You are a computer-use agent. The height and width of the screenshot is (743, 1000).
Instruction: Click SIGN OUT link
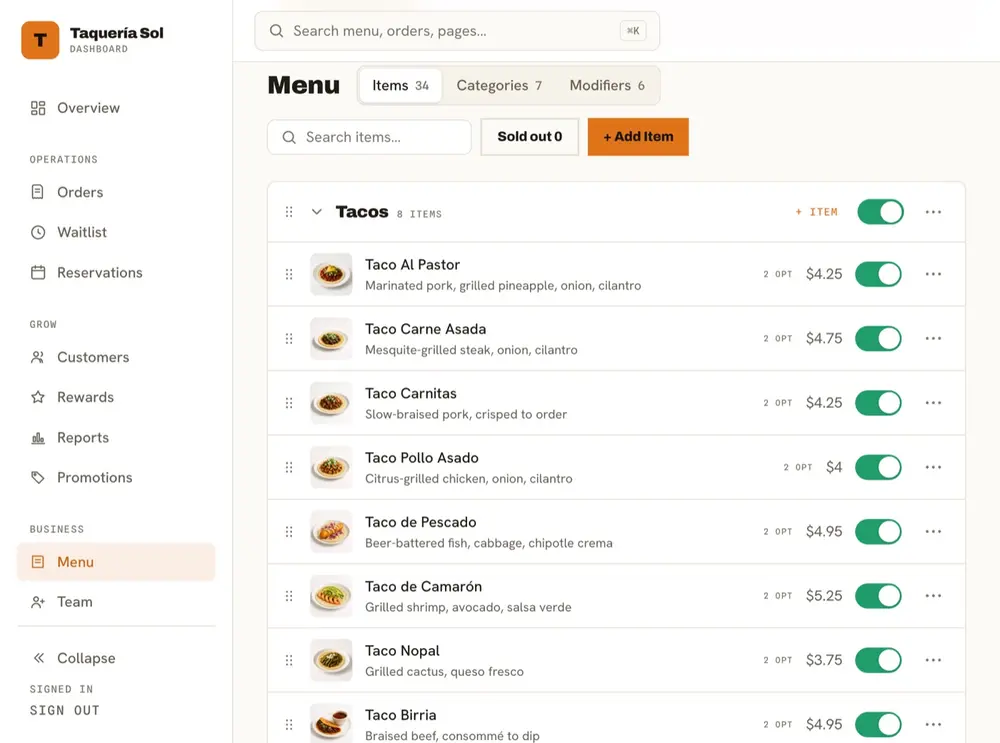click(64, 710)
